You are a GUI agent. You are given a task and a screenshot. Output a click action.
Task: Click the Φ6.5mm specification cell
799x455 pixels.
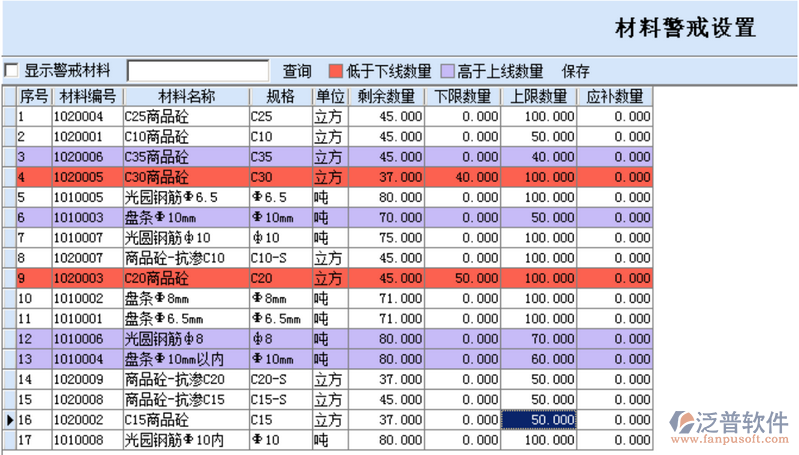click(281, 318)
